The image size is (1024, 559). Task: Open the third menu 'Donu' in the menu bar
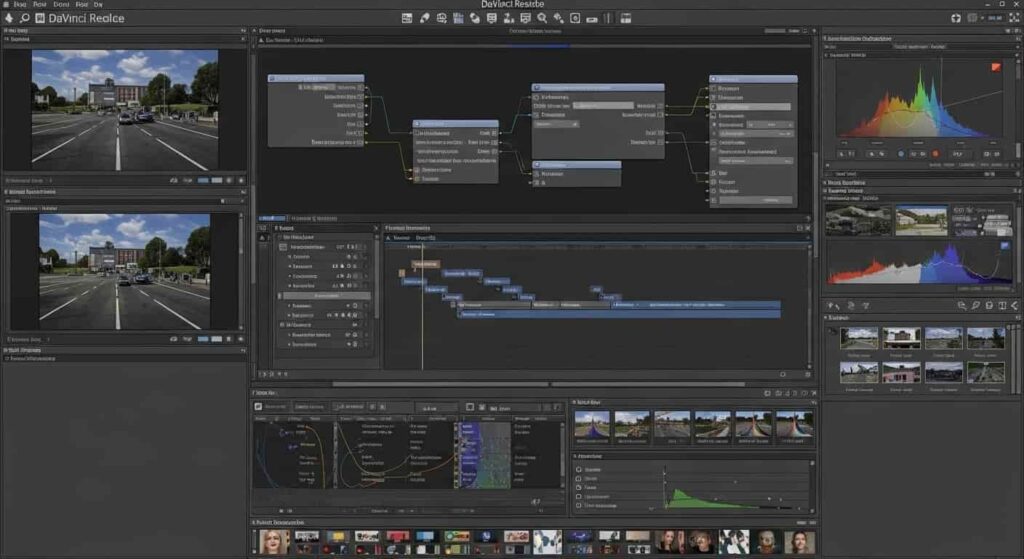[x=61, y=4]
